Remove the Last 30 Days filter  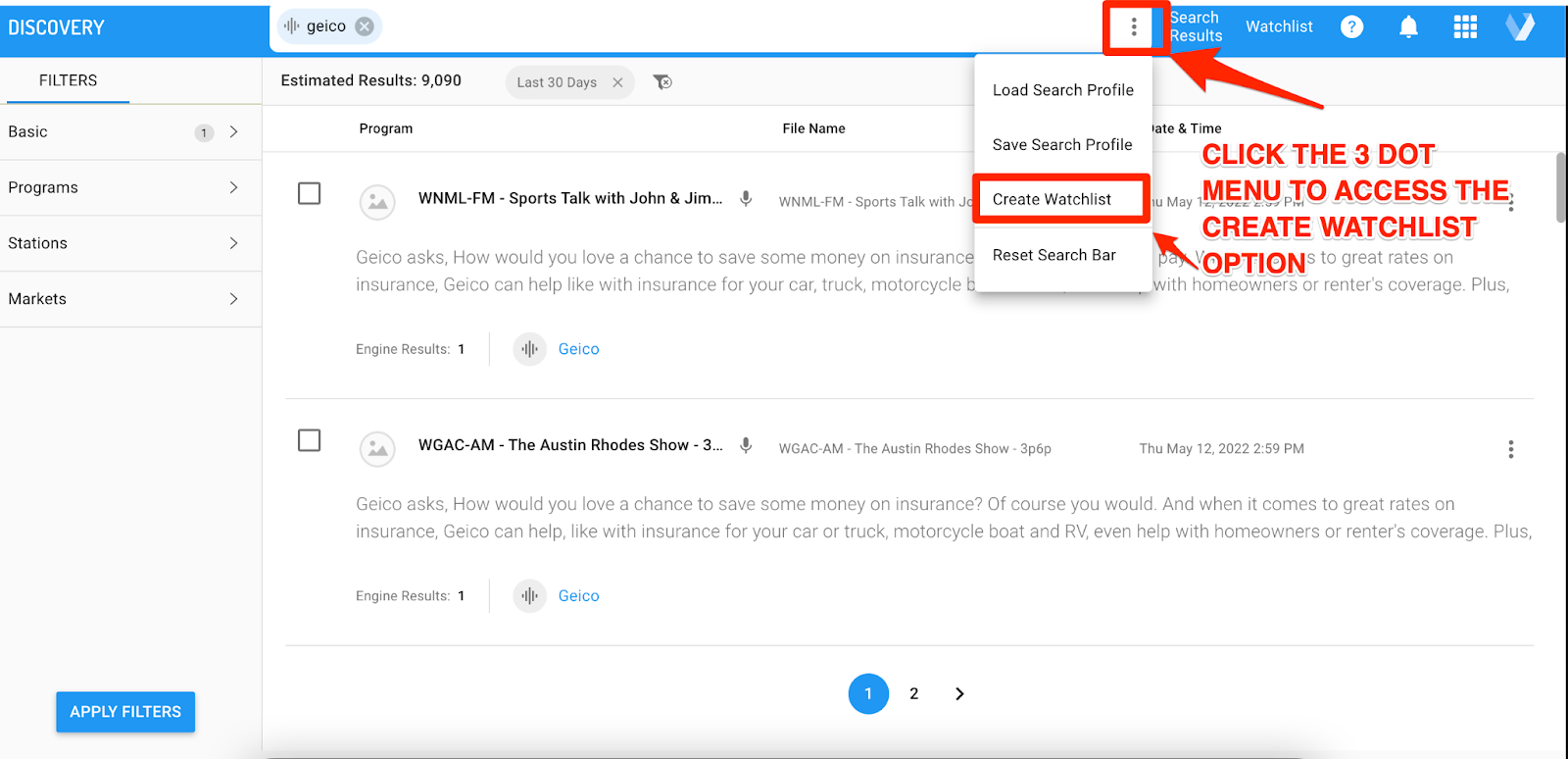[617, 82]
